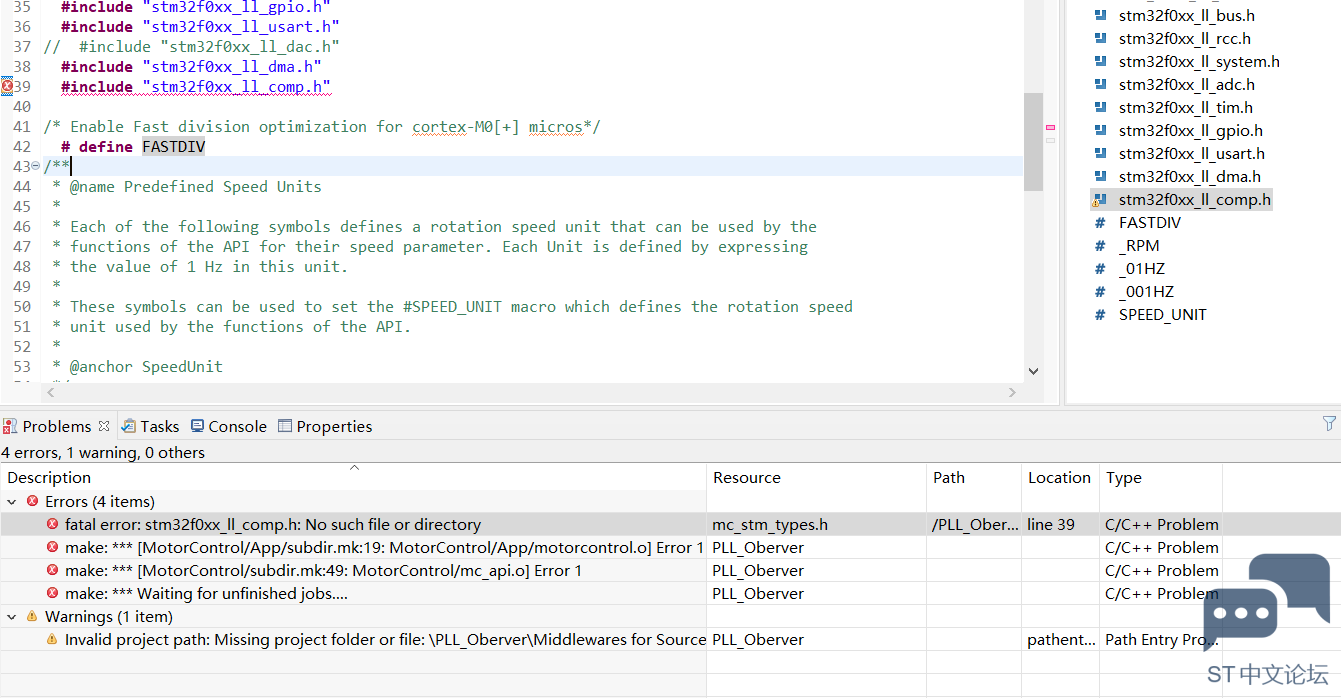Sort problems by Resource column header
This screenshot has height=698, width=1341.
coord(816,478)
